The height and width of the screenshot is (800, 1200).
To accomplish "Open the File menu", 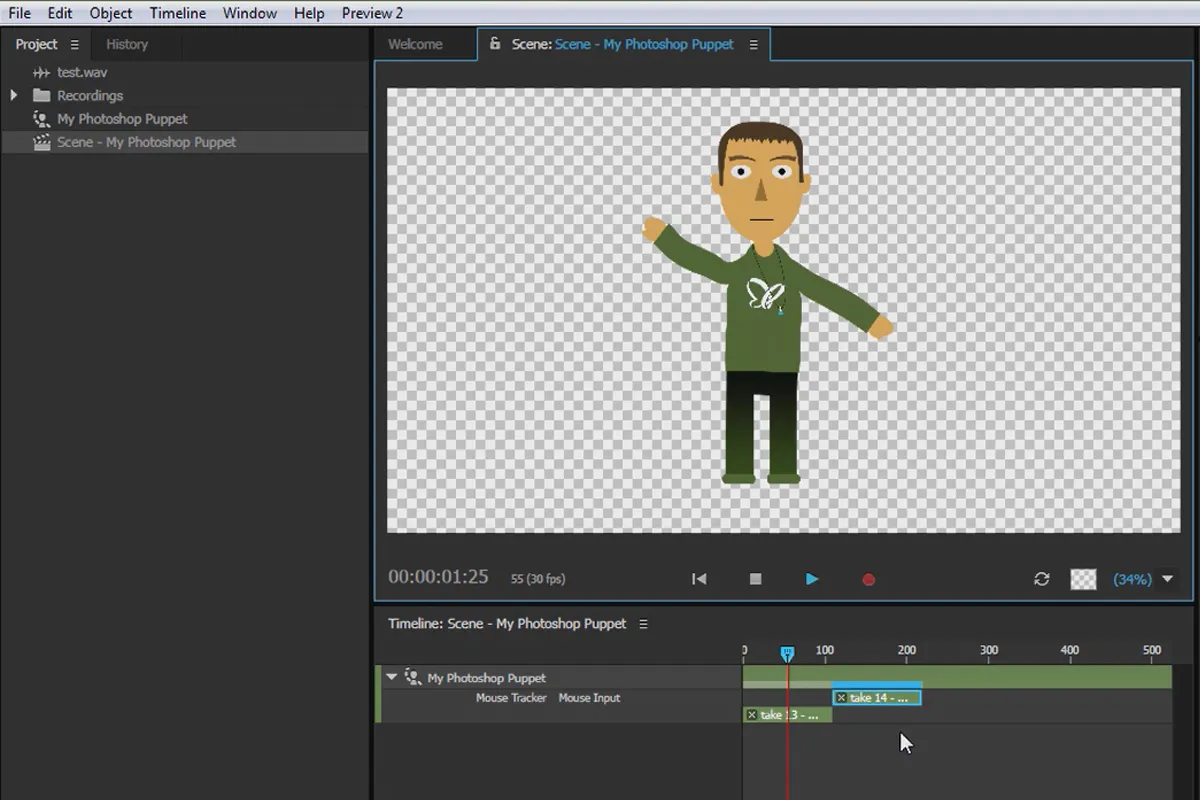I will [20, 13].
